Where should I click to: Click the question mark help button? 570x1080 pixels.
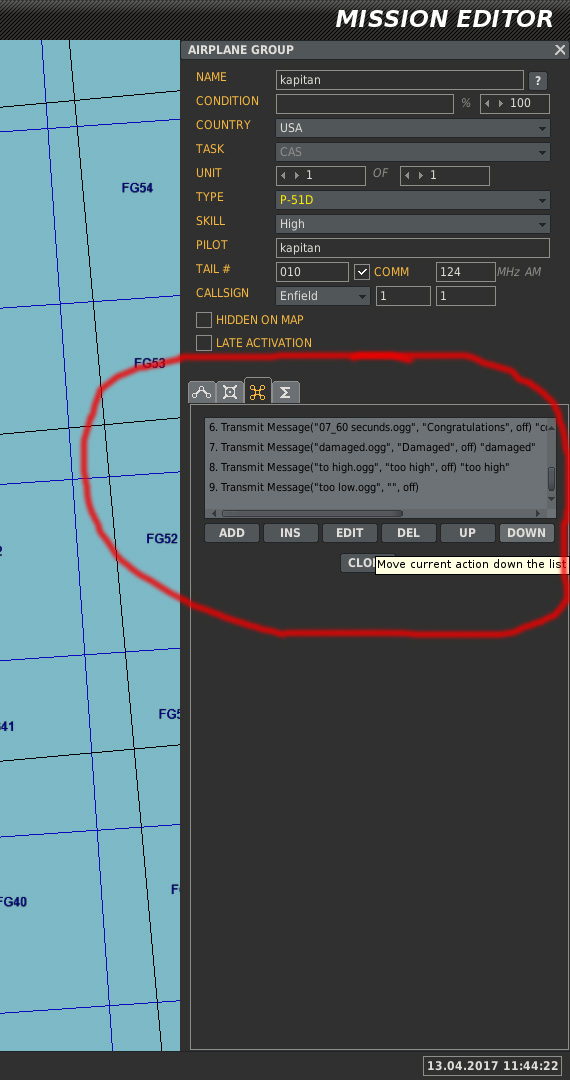point(538,81)
